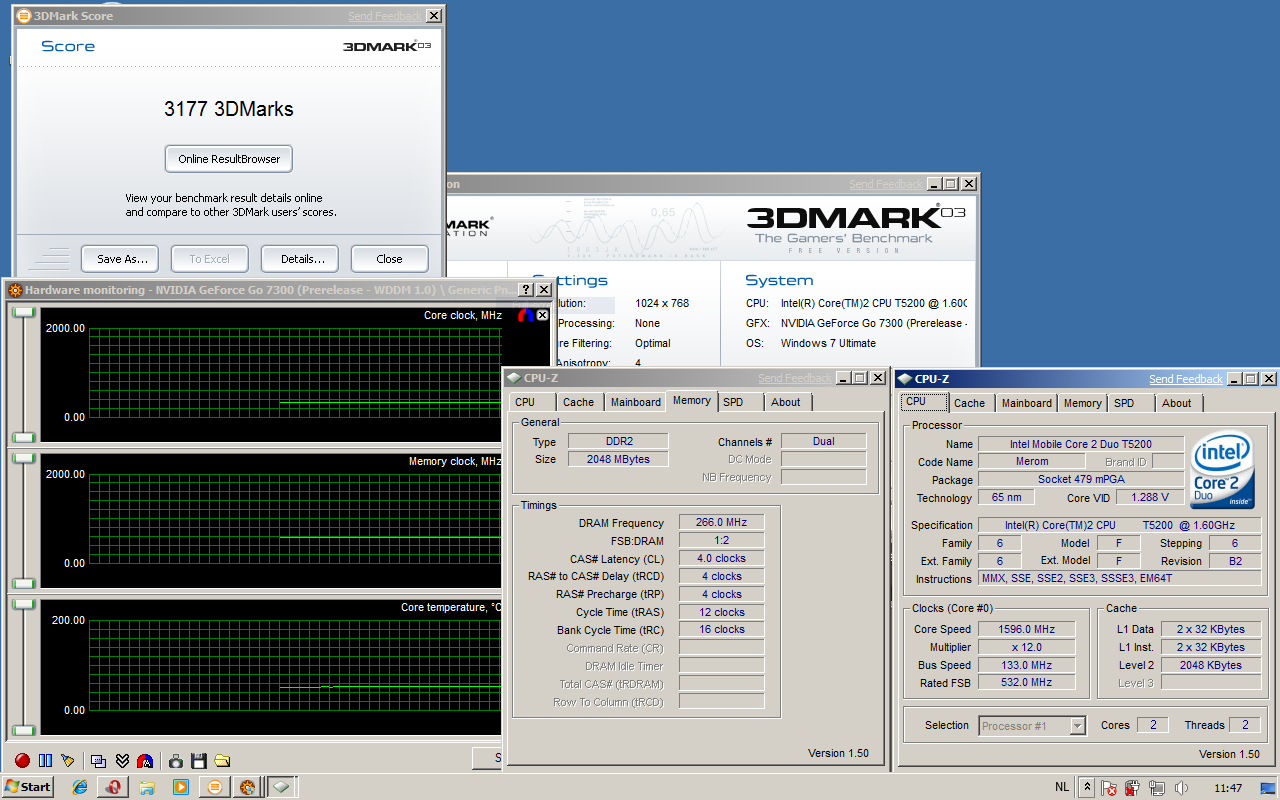Click Send Feedback in right CPU-Z title bar
Viewport: 1280px width, 800px height.
(x=1185, y=379)
